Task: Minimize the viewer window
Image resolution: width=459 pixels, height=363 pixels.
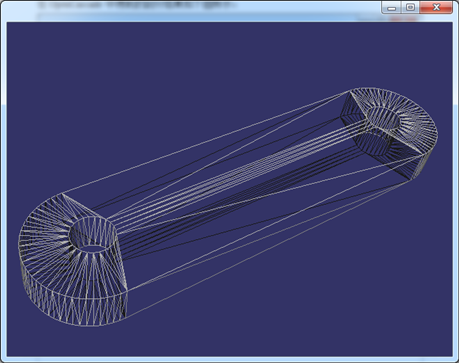Action: [392, 7]
